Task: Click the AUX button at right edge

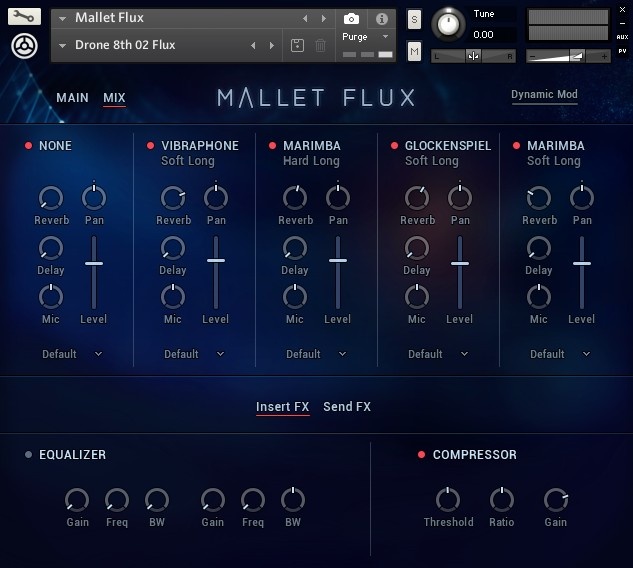Action: [x=623, y=37]
